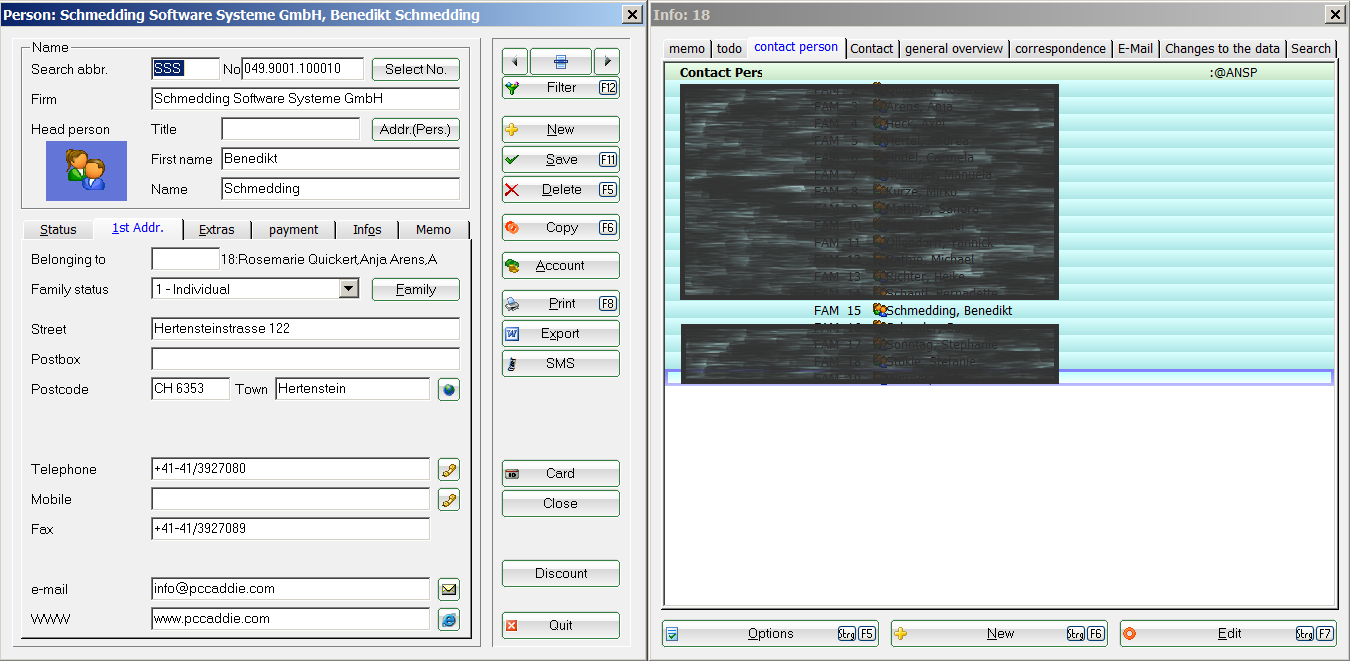Click into the Street input field
This screenshot has width=1350, height=661.
click(305, 329)
